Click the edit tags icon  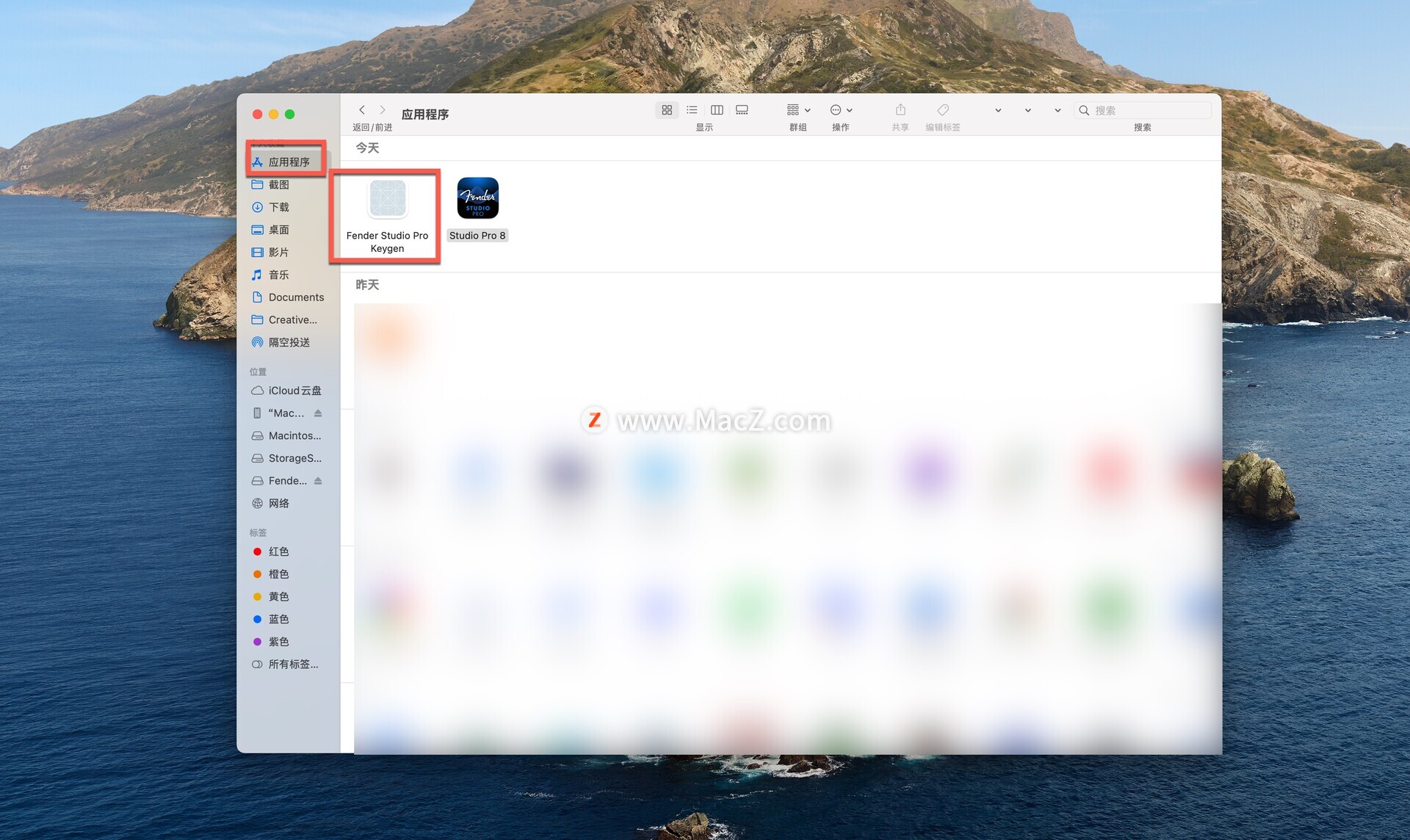(943, 110)
